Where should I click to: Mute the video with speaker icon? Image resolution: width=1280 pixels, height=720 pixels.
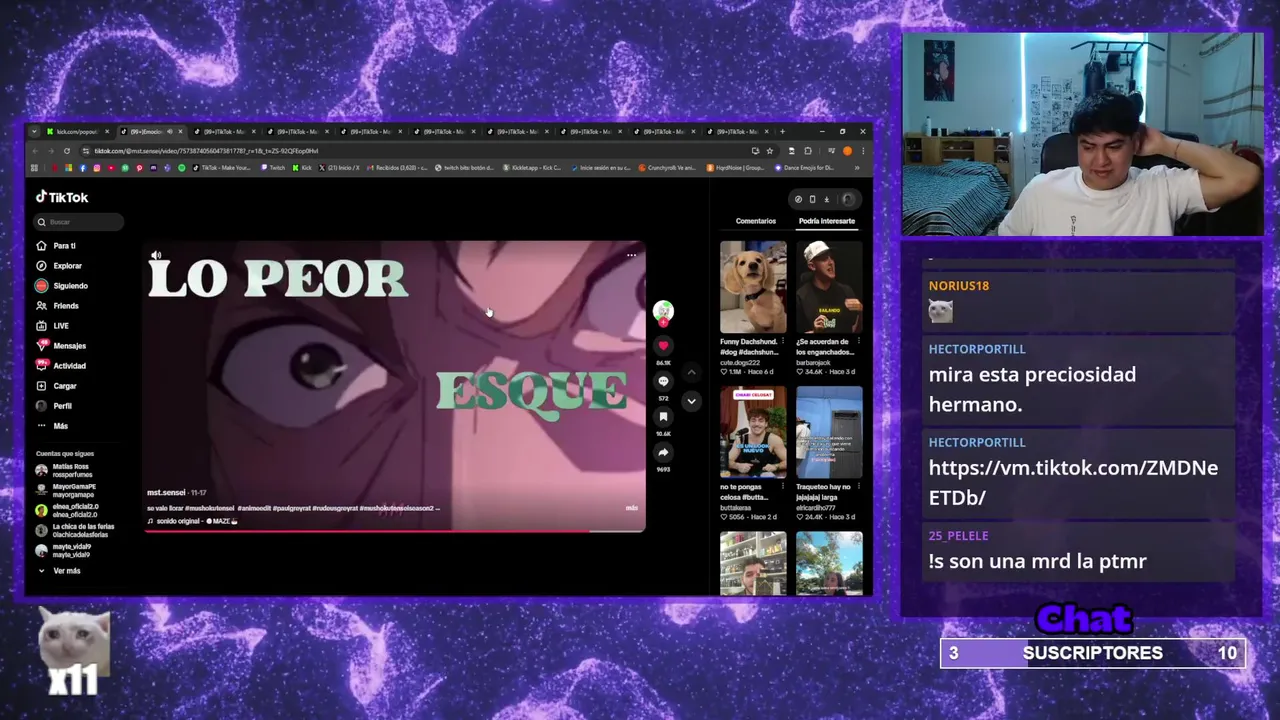pyautogui.click(x=156, y=256)
